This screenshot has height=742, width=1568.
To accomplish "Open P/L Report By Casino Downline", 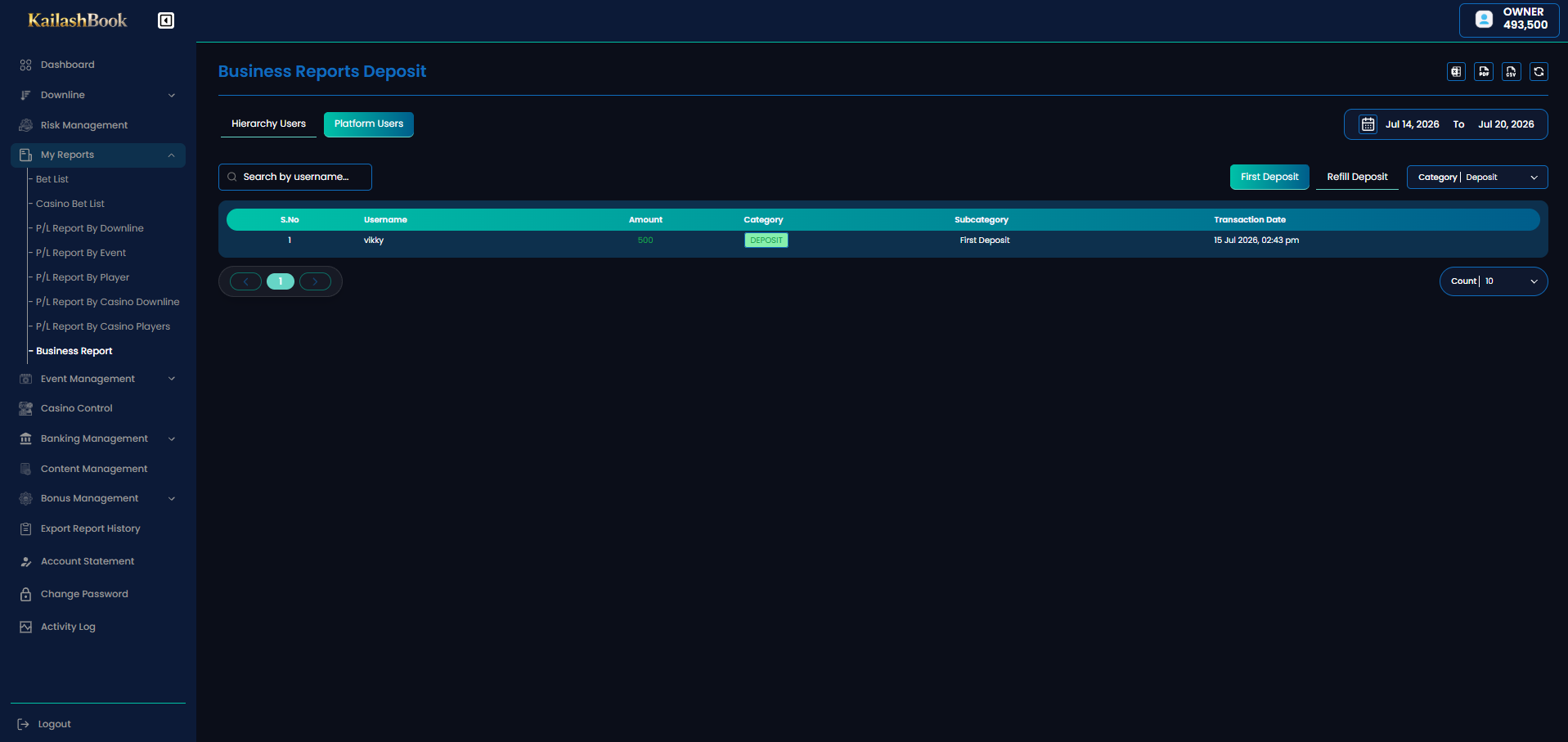I will [108, 302].
